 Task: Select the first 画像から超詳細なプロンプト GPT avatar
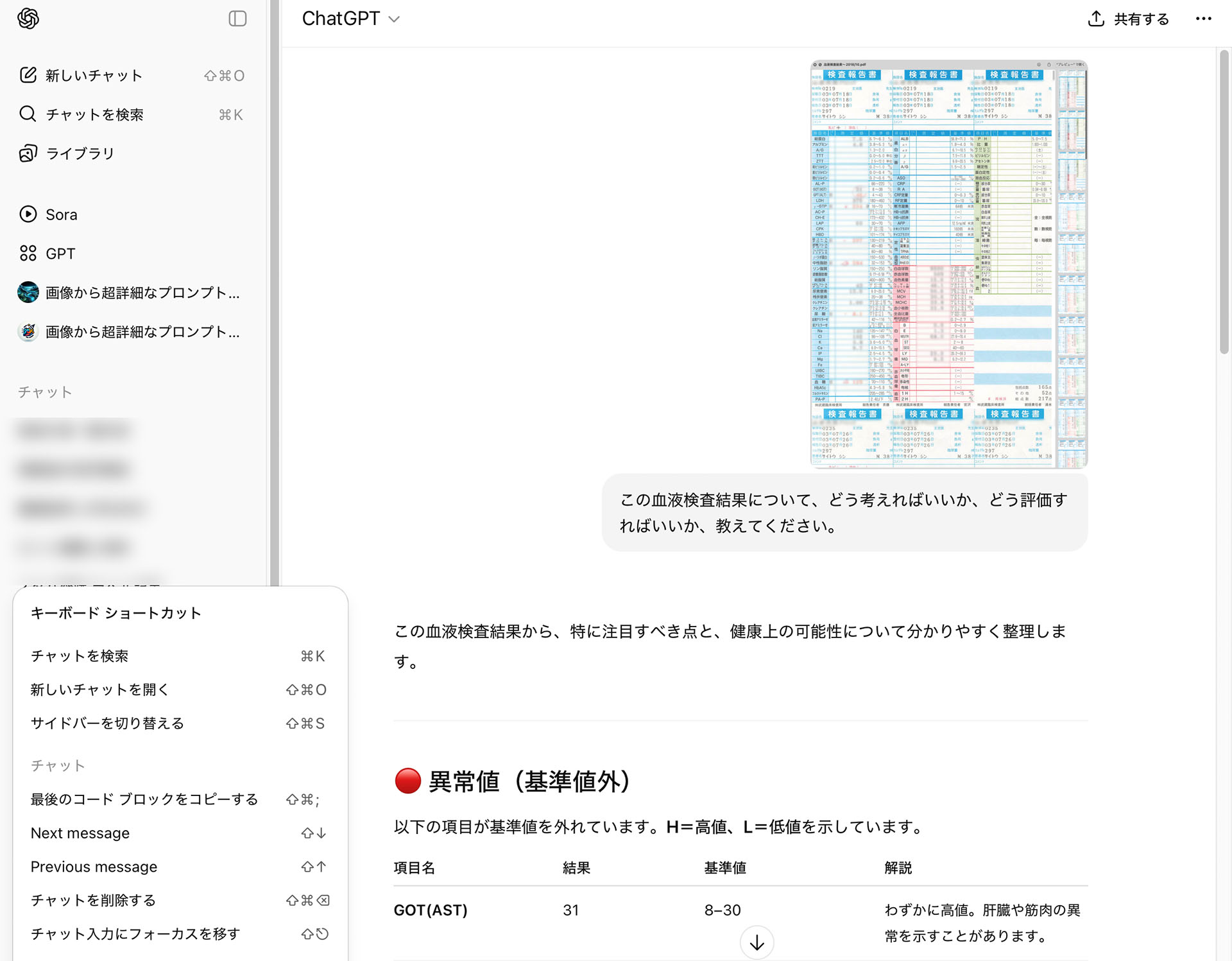[28, 292]
